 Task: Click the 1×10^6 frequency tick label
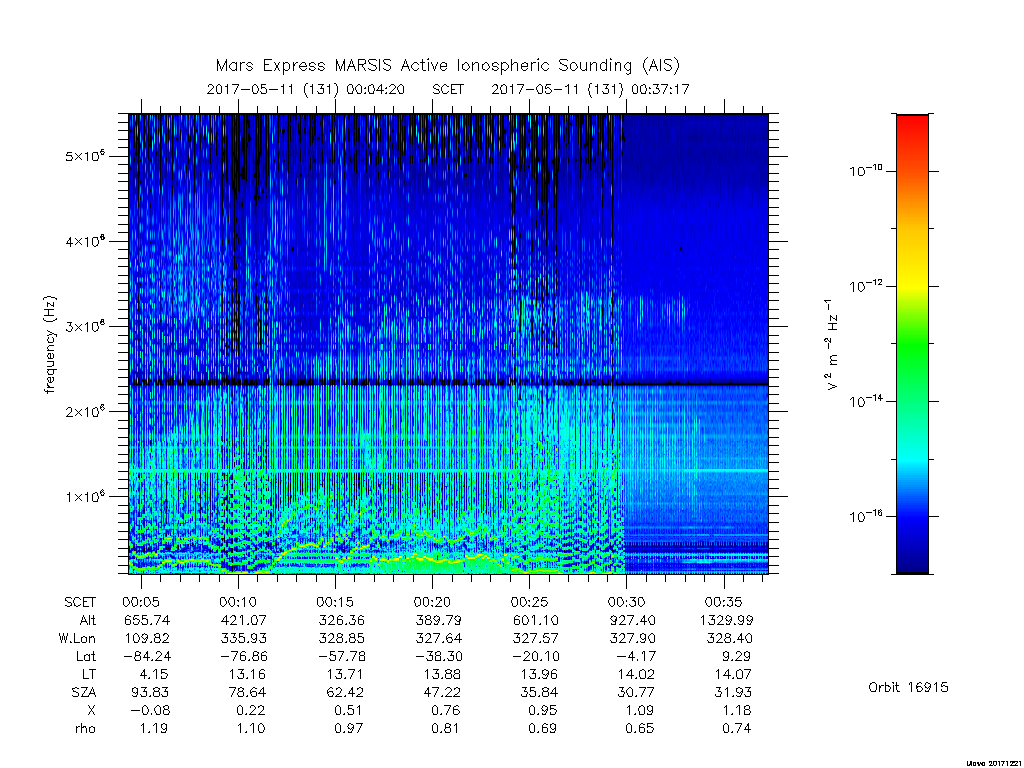85,496
